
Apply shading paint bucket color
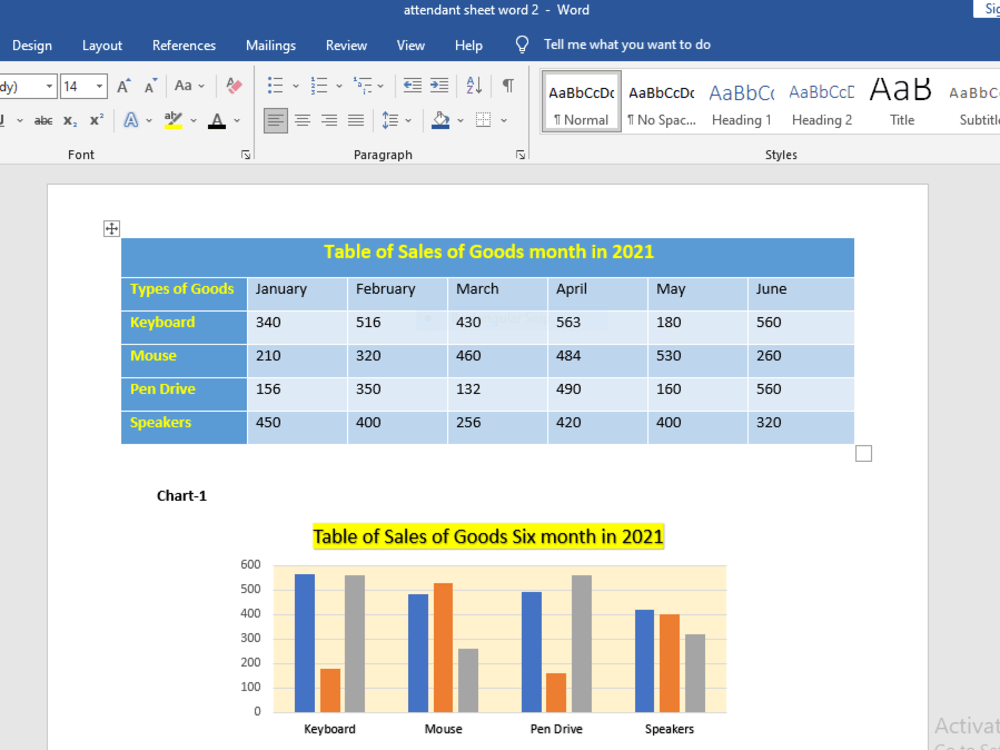[441, 120]
